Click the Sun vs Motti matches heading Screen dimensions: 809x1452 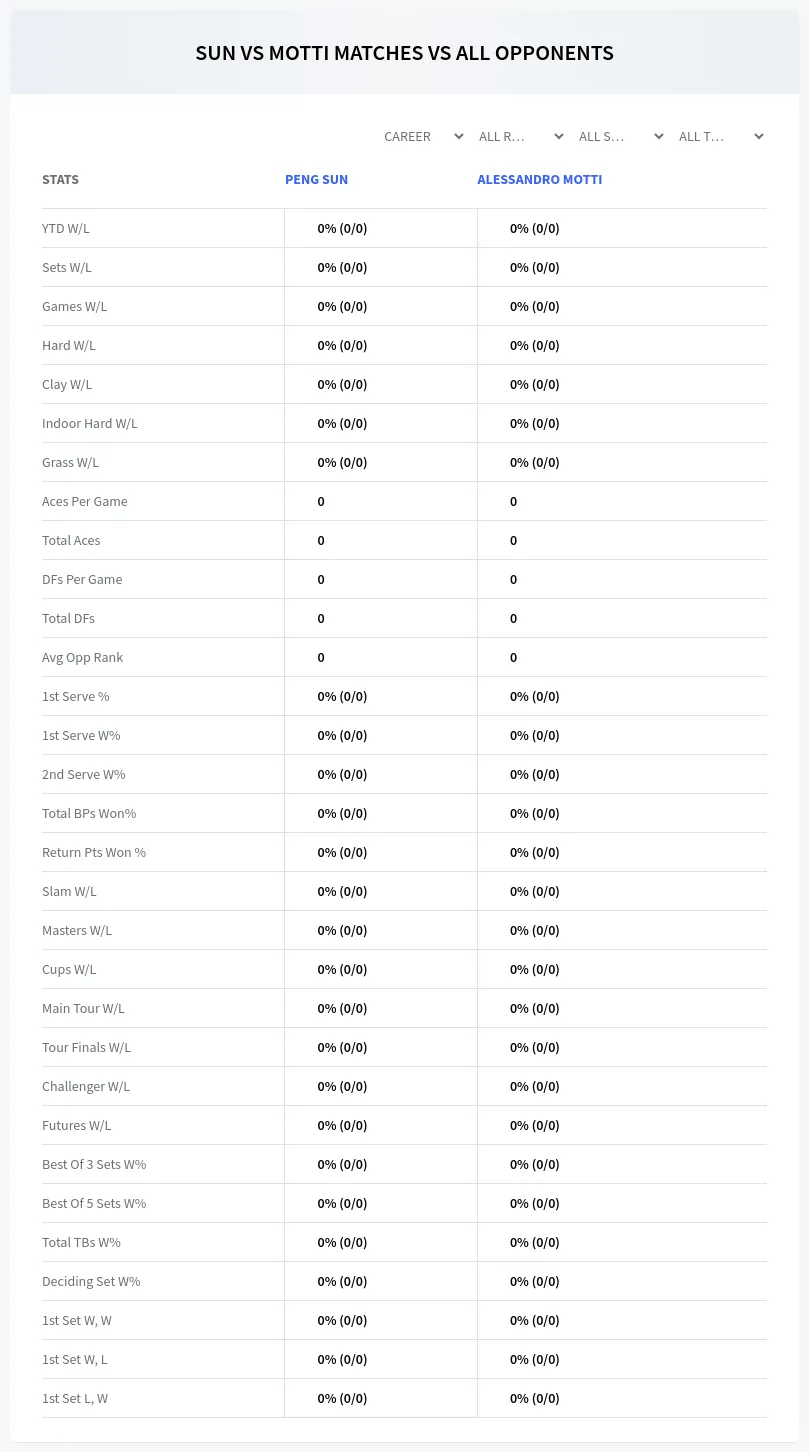click(x=405, y=53)
